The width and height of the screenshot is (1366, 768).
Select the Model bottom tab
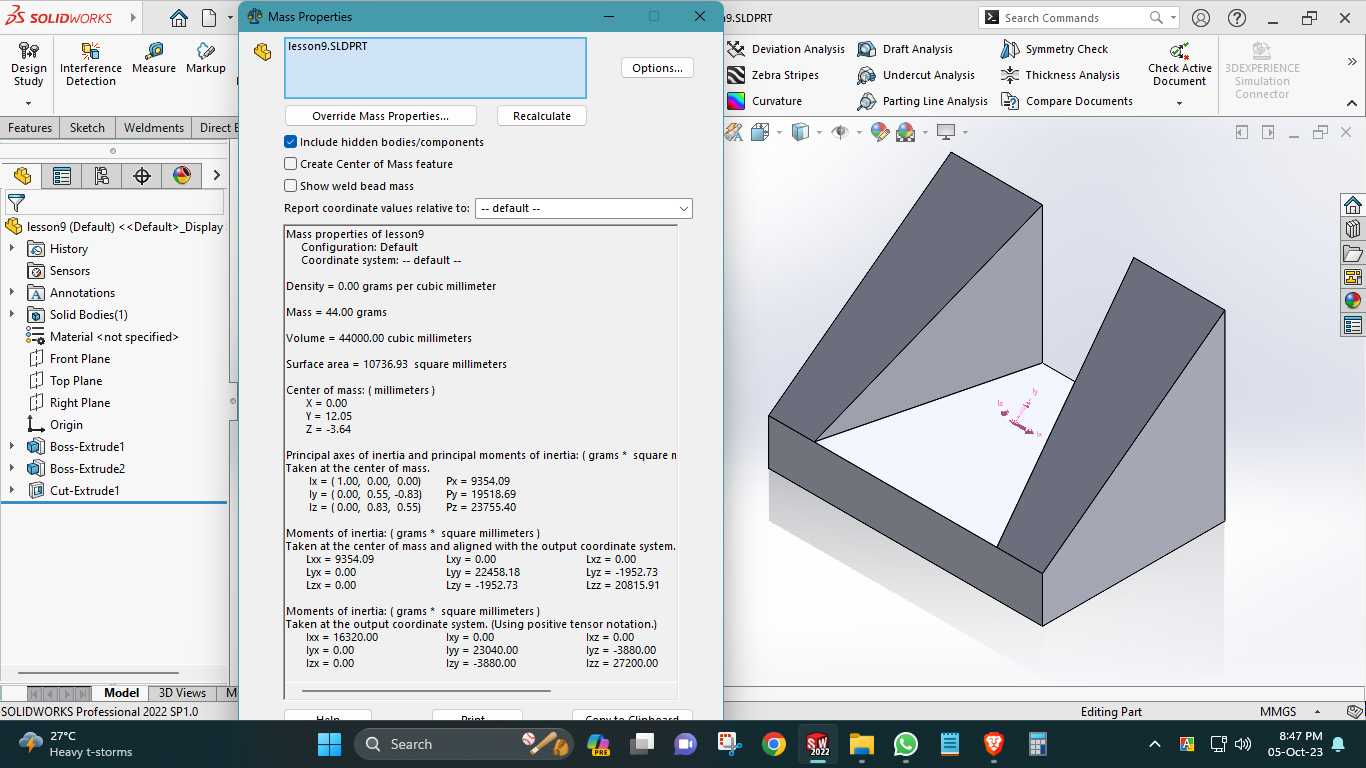[x=122, y=693]
